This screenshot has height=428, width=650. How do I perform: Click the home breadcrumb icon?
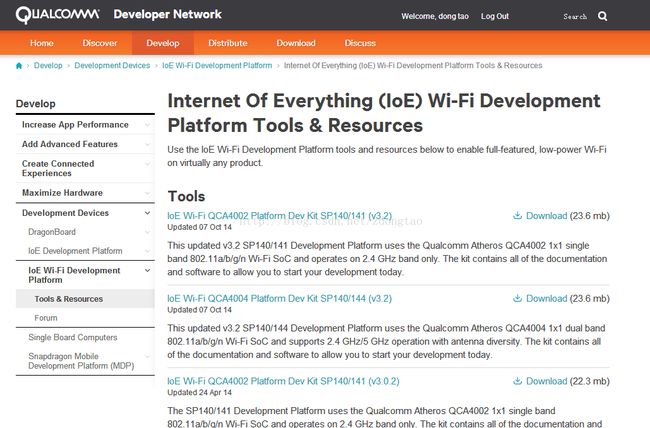pos(19,66)
